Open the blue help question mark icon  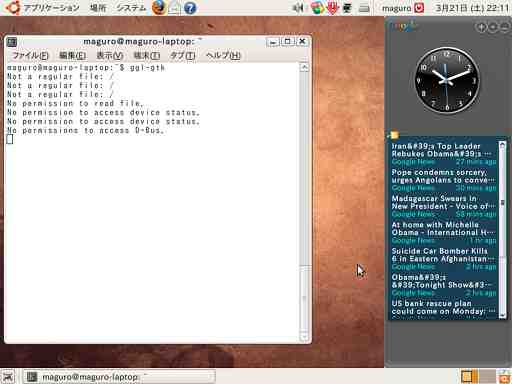[x=190, y=8]
